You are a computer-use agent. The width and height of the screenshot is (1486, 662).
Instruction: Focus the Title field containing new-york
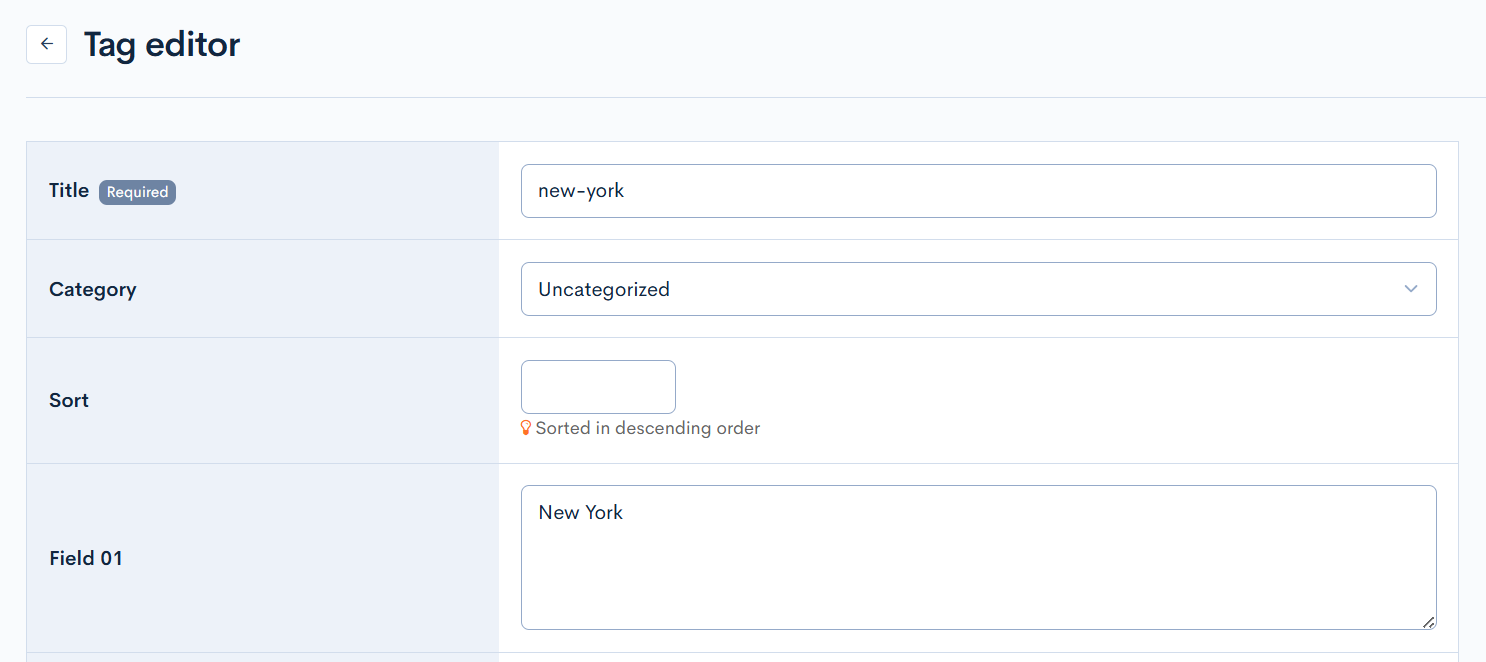click(978, 190)
